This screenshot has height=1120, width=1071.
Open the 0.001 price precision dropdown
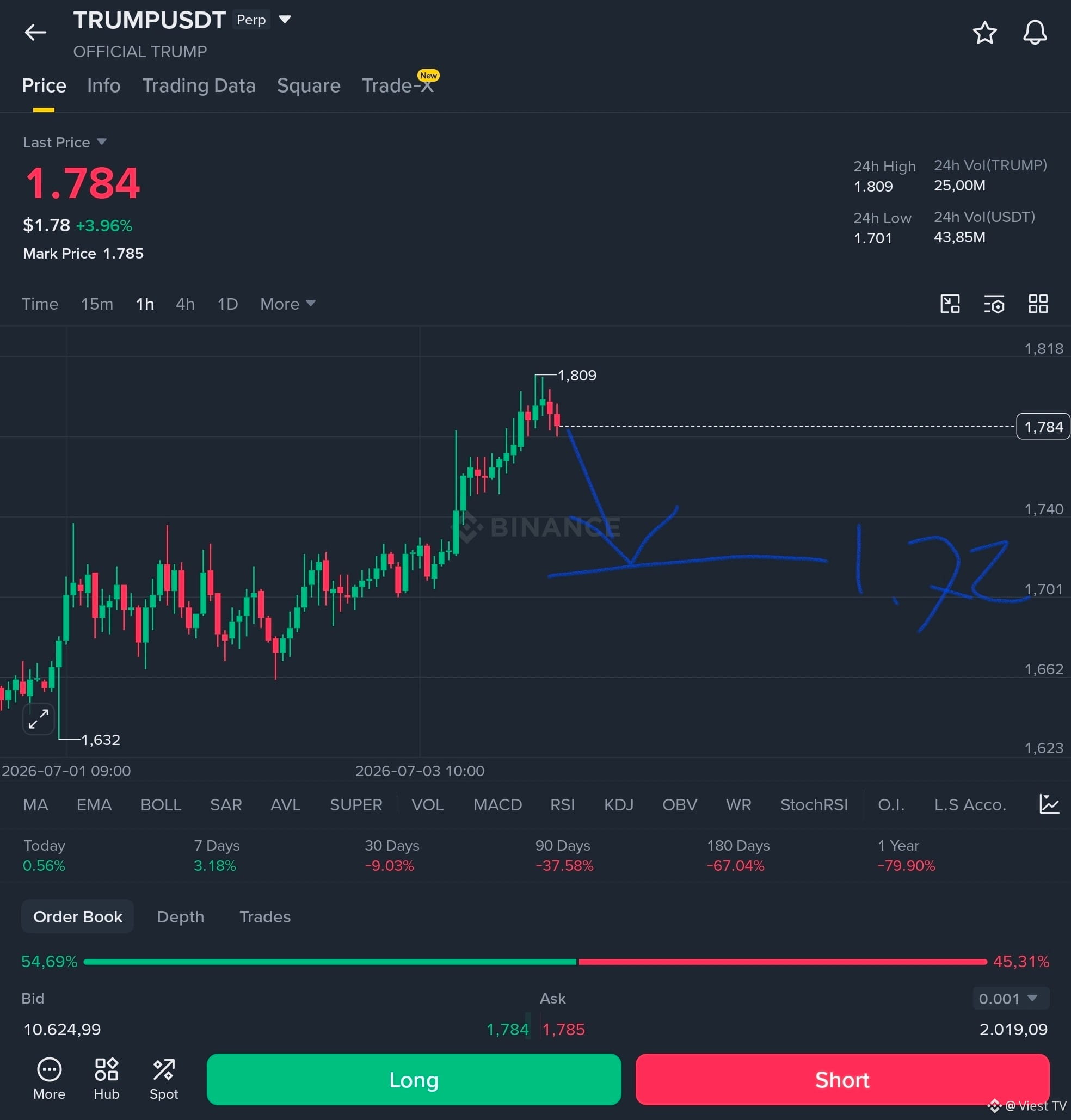(x=1011, y=999)
